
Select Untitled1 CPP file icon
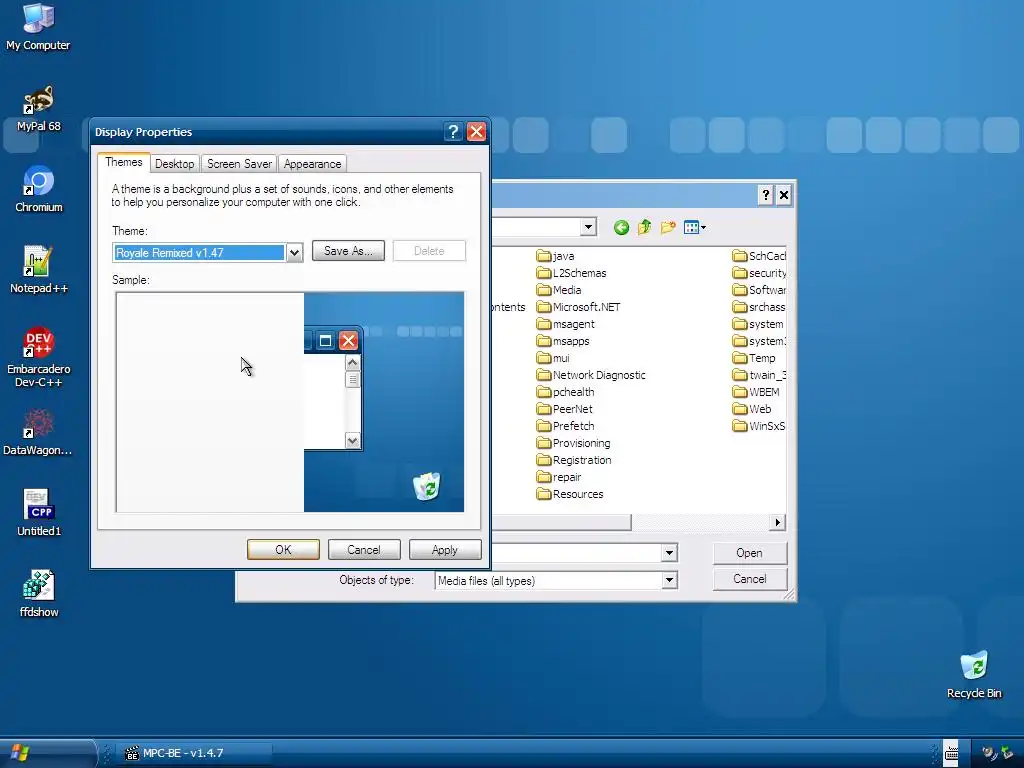pos(39,513)
